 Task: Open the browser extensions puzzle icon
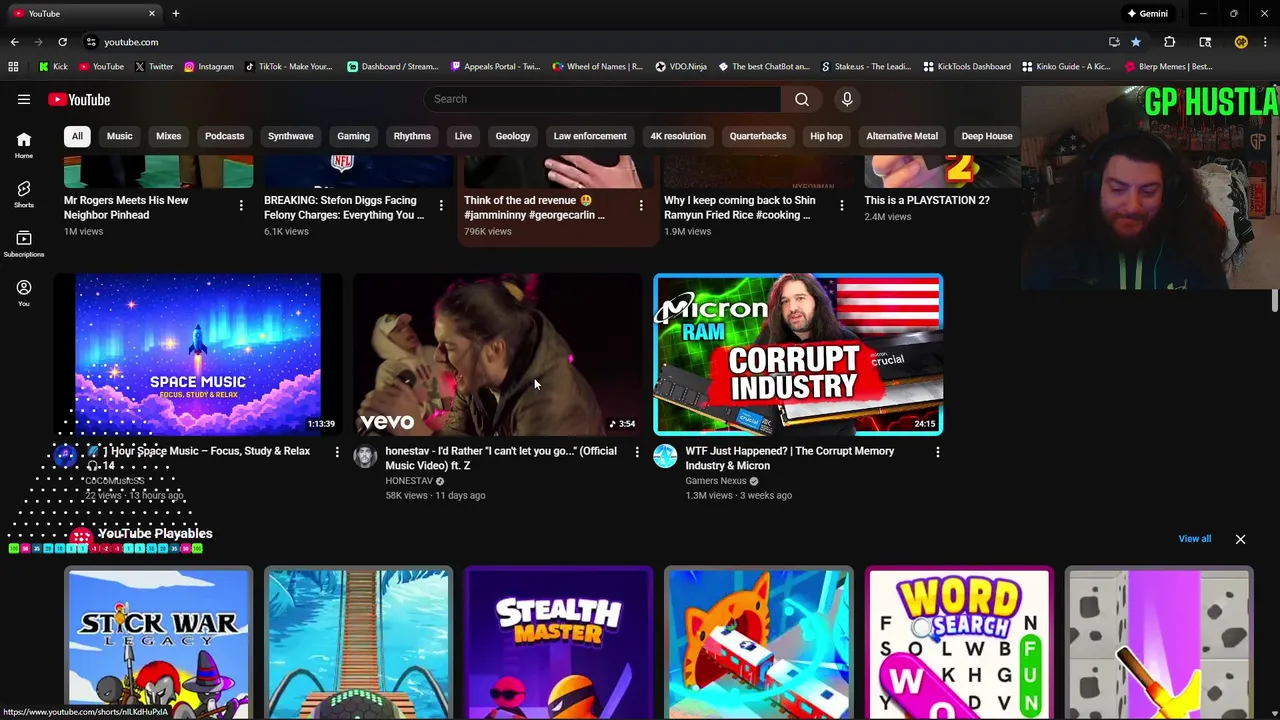coord(1169,42)
